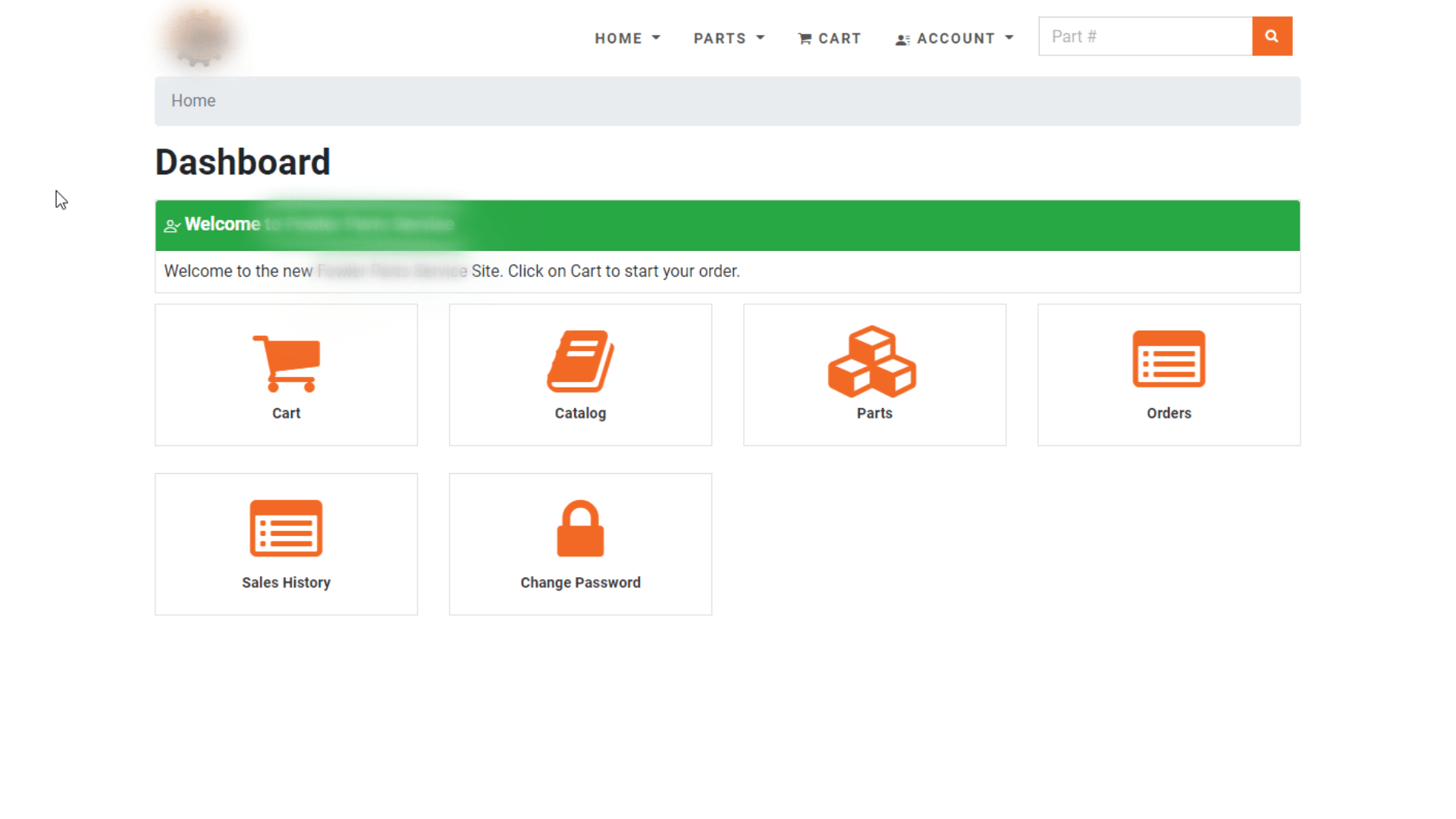1456x819 pixels.
Task: Click the welcome banner user icon
Action: tap(172, 224)
